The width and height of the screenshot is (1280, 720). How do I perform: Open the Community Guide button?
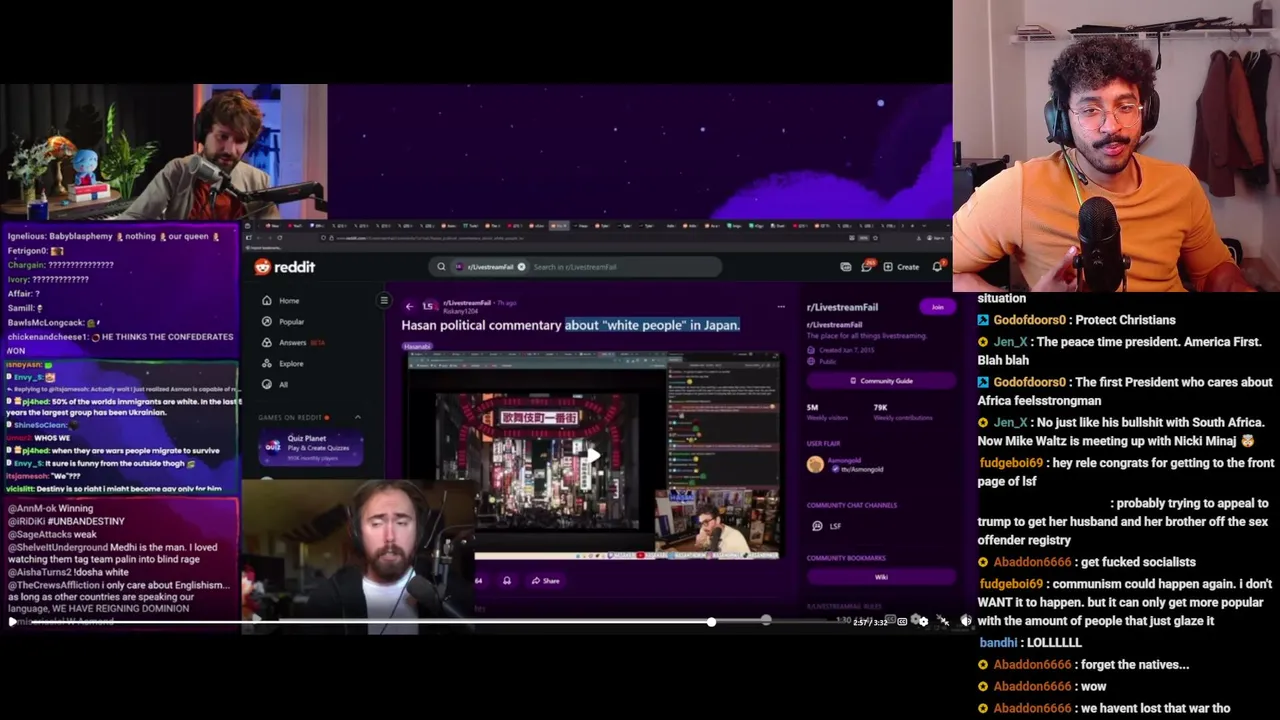coord(880,381)
